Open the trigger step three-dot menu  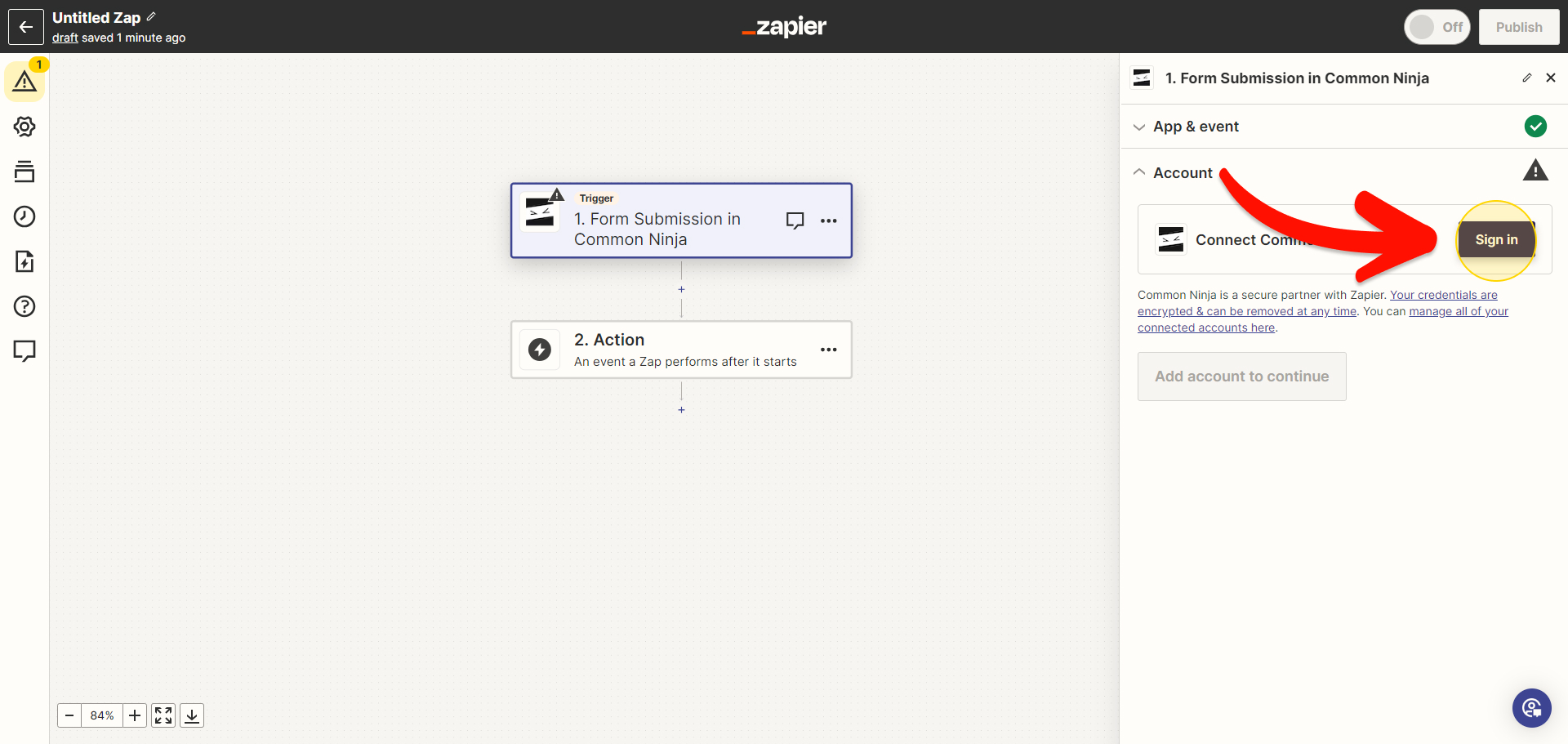pos(828,221)
